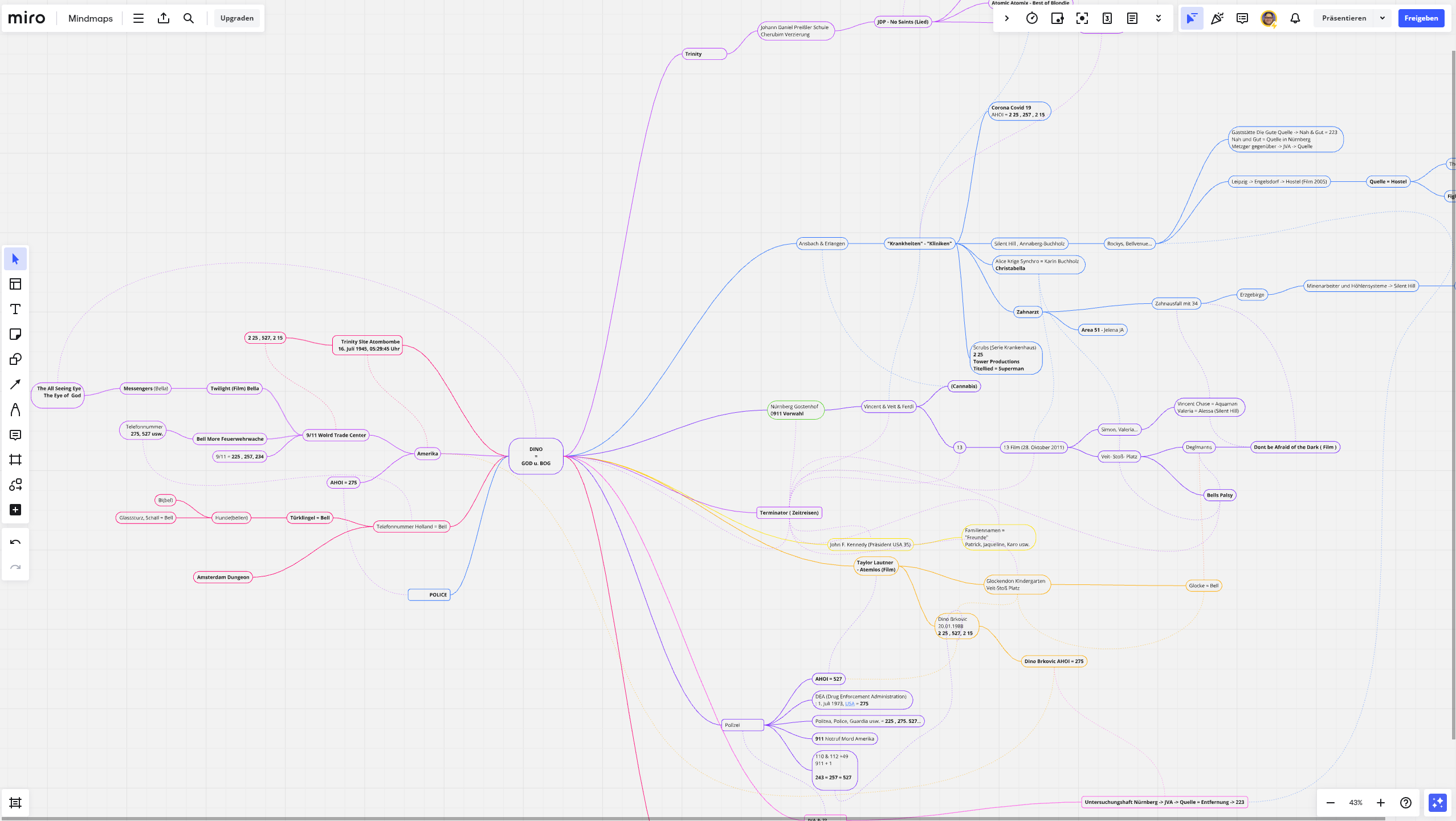This screenshot has height=821, width=1456.
Task: Select the connection line arrow tool
Action: 15,384
